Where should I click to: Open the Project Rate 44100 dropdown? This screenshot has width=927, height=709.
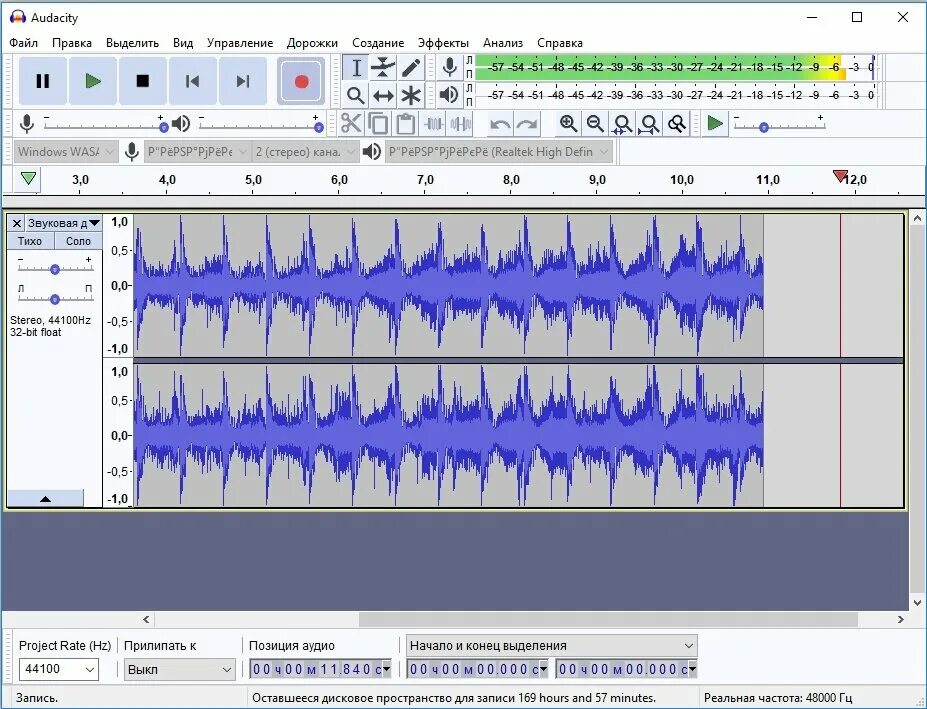(59, 669)
